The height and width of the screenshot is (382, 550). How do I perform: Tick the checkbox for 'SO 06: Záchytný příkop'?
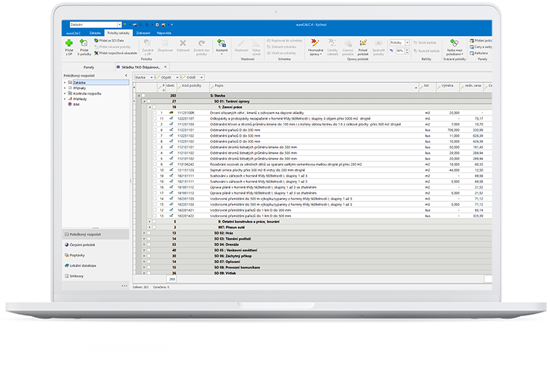click(149, 256)
